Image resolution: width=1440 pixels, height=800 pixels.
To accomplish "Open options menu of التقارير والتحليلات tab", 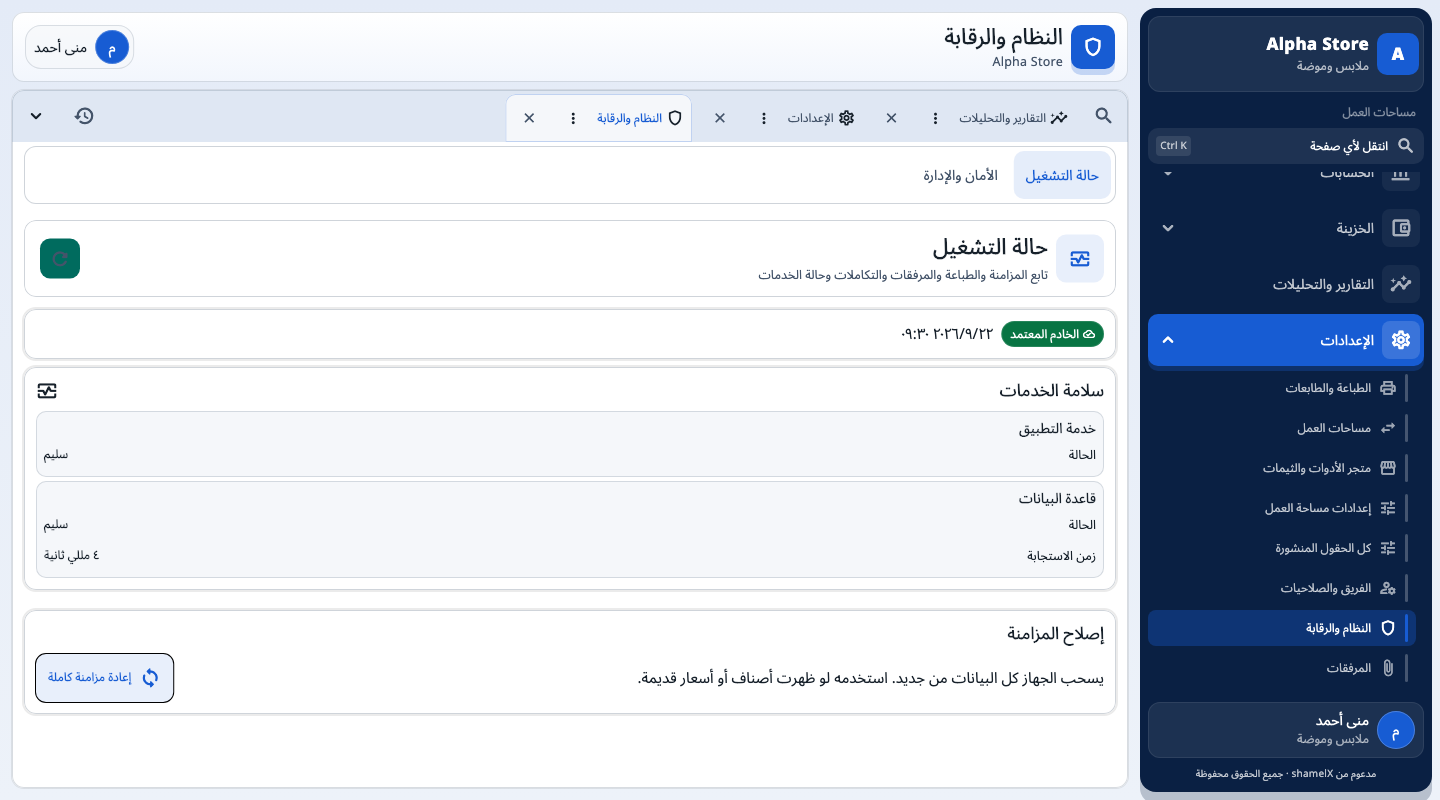I will pyautogui.click(x=936, y=118).
